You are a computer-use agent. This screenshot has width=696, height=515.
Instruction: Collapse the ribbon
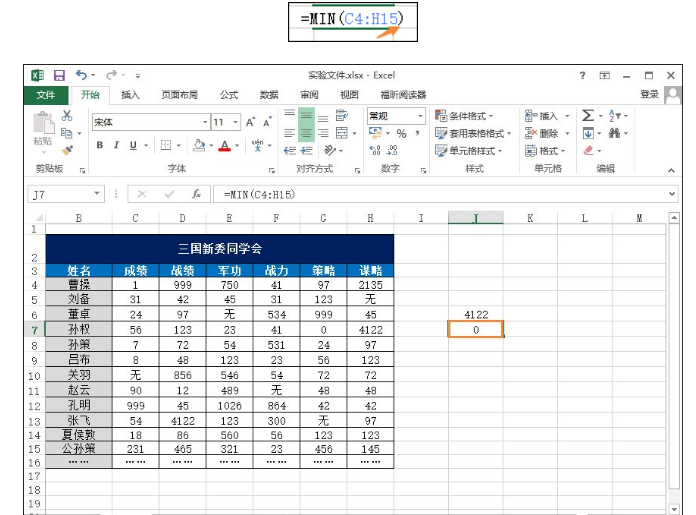click(671, 170)
